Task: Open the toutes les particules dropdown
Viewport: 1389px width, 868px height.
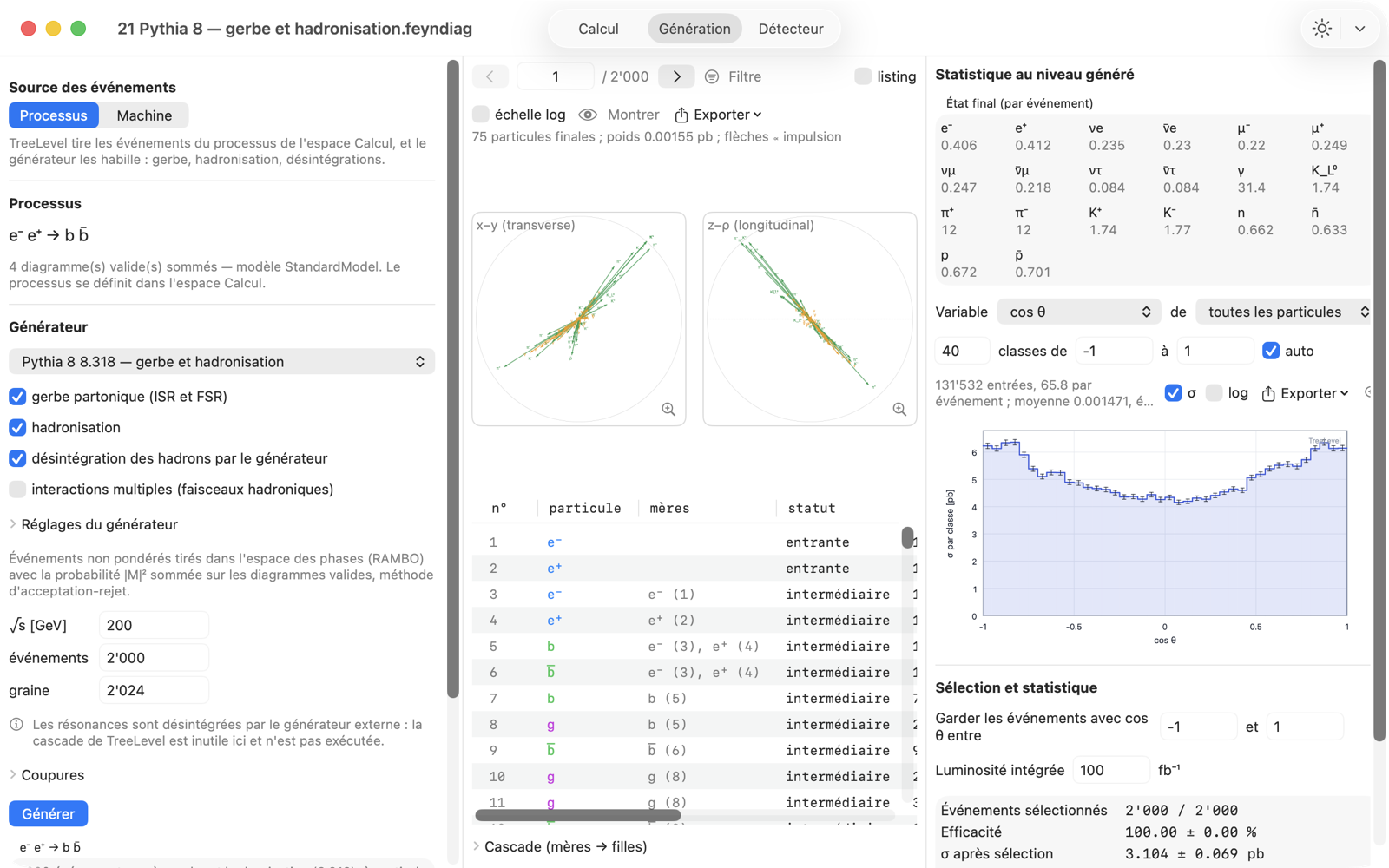Action: [x=1284, y=312]
